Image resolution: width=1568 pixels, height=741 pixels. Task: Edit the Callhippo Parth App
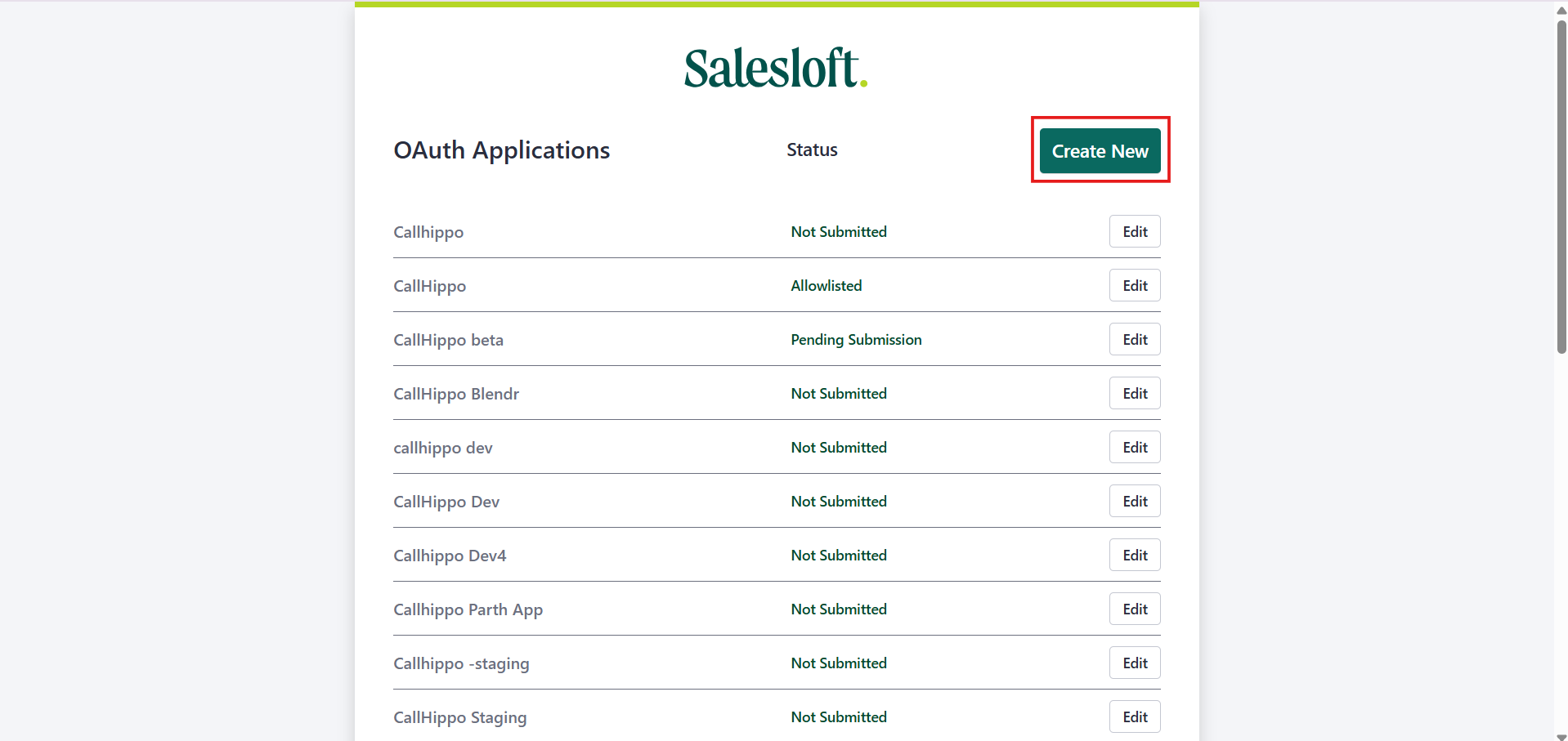tap(1135, 609)
